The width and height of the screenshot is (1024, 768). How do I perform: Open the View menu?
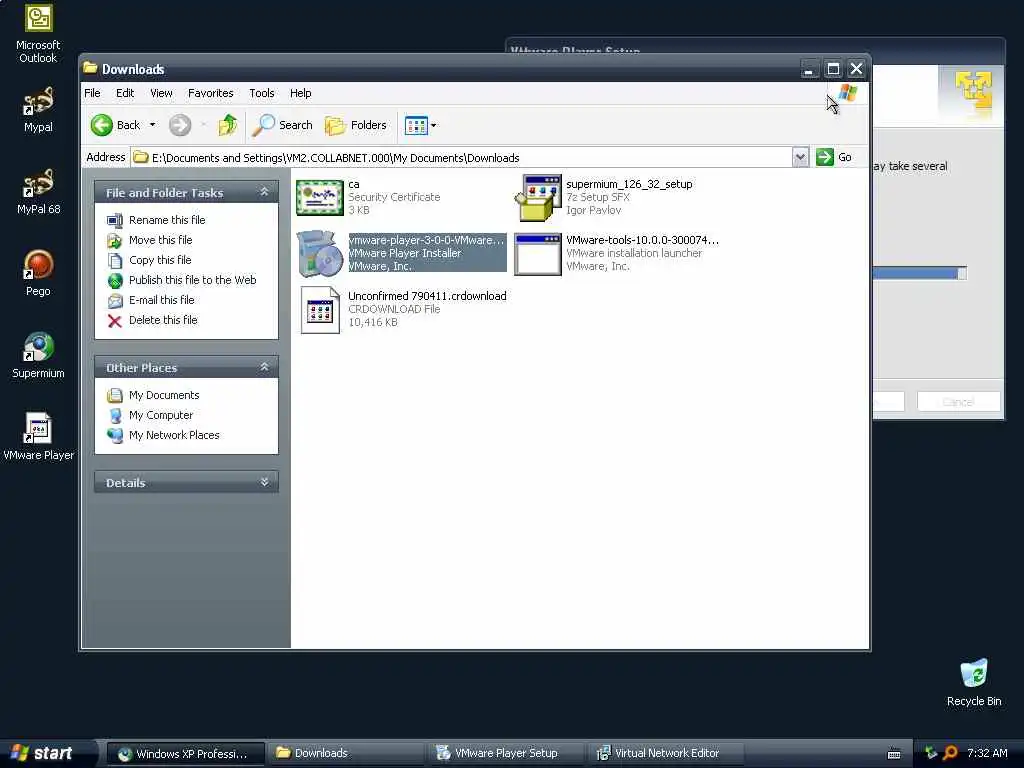pyautogui.click(x=161, y=93)
